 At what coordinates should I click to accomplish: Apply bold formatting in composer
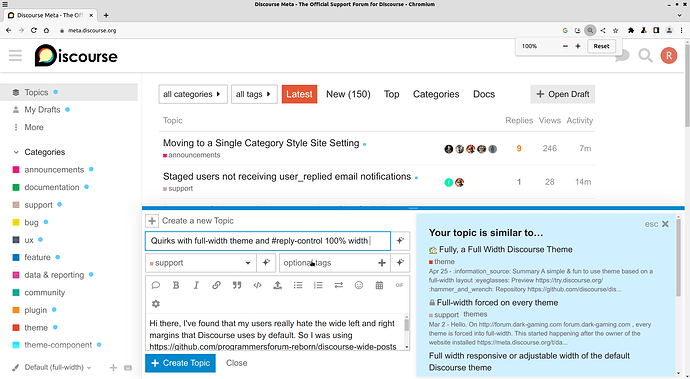tap(176, 285)
